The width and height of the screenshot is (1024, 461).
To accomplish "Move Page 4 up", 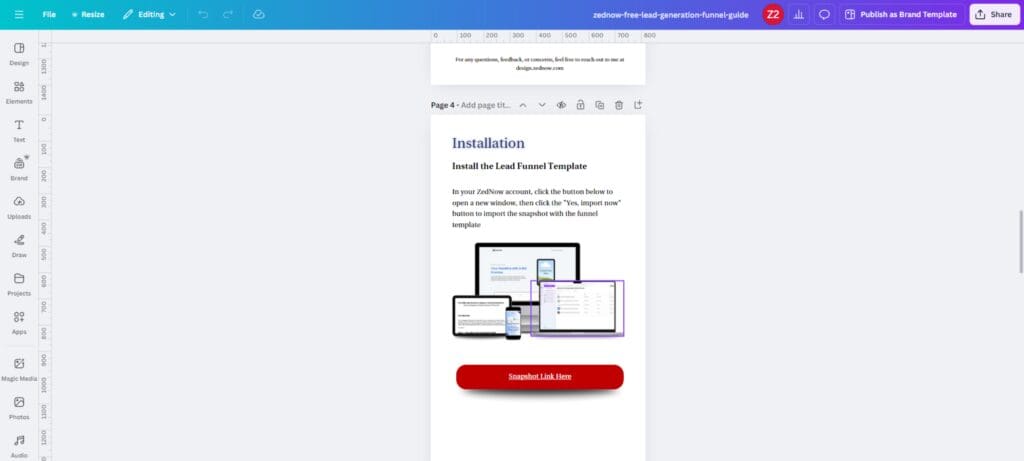I will coord(522,105).
